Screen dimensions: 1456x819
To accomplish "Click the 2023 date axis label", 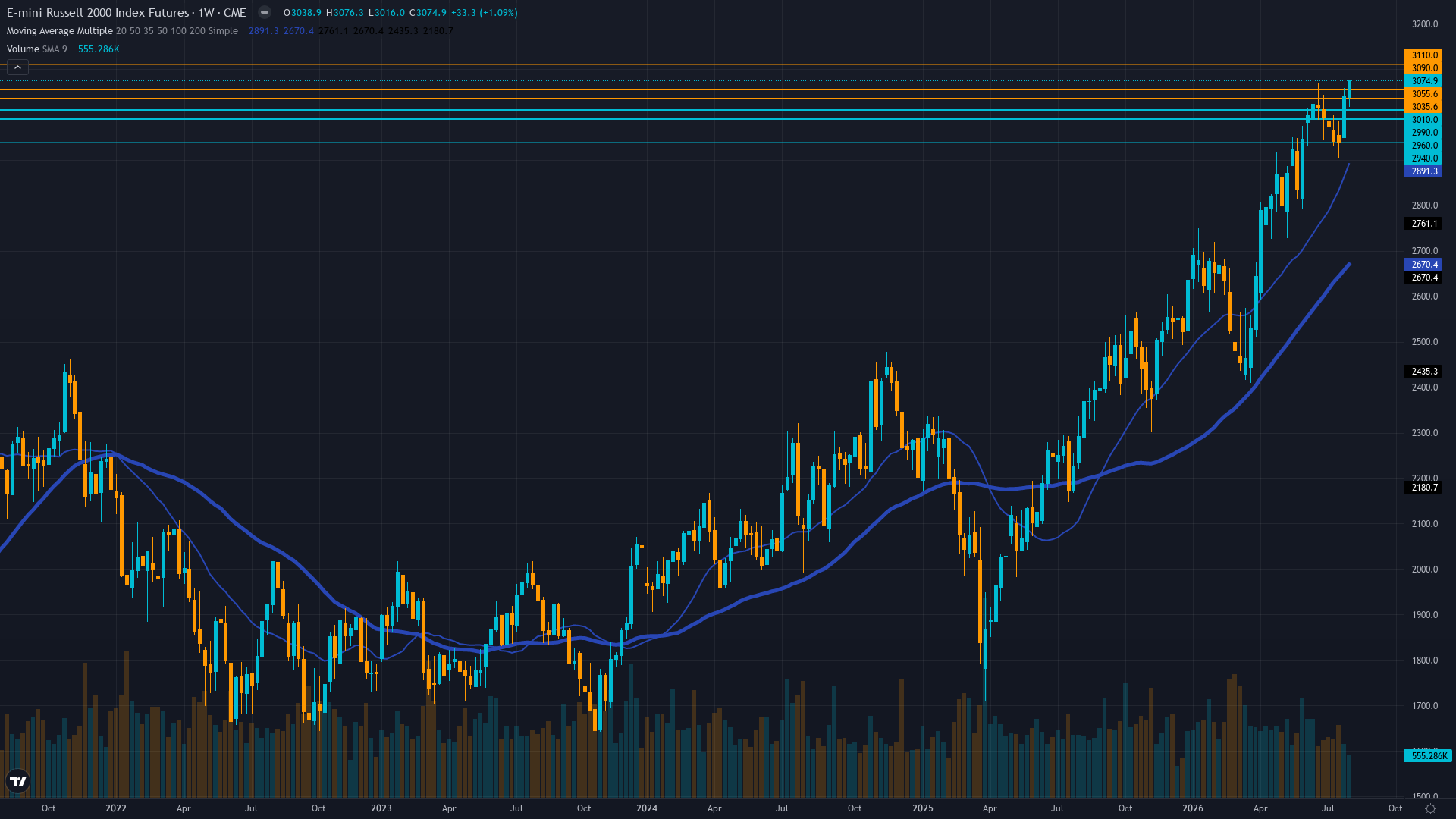I will (381, 808).
